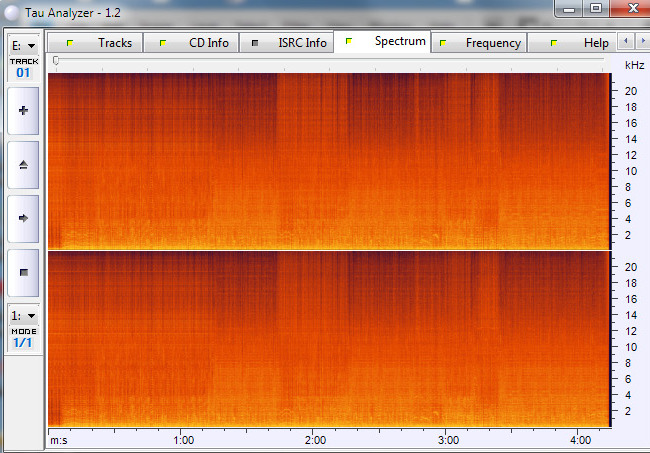The image size is (650, 453).
Task: Click the eject disc button
Action: pos(23,165)
